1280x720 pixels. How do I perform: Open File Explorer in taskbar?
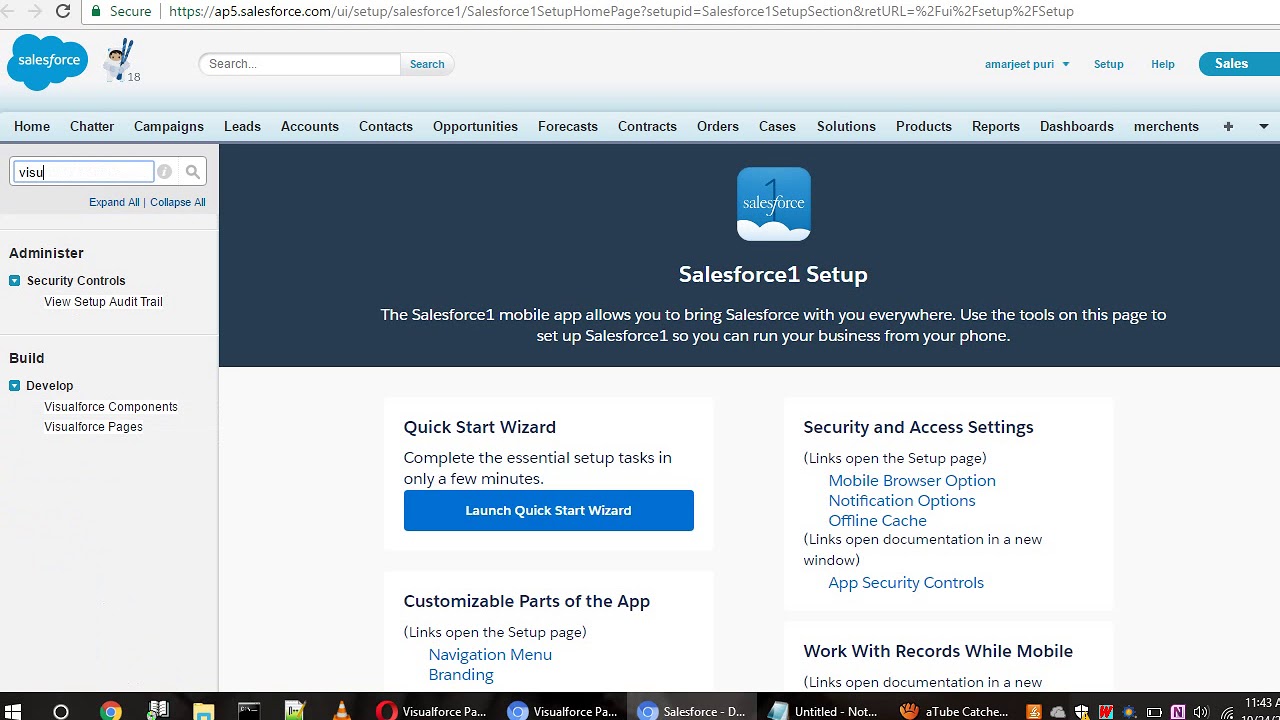203,711
